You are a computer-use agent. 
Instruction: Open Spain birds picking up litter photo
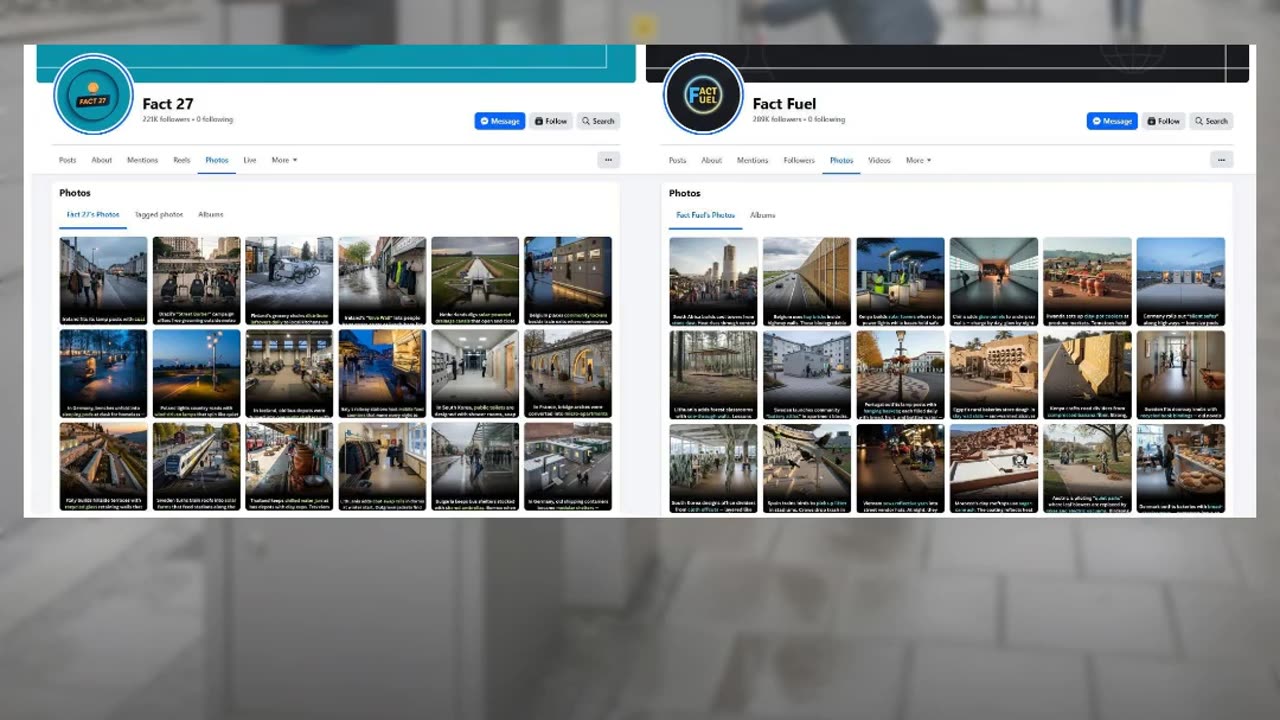point(806,468)
